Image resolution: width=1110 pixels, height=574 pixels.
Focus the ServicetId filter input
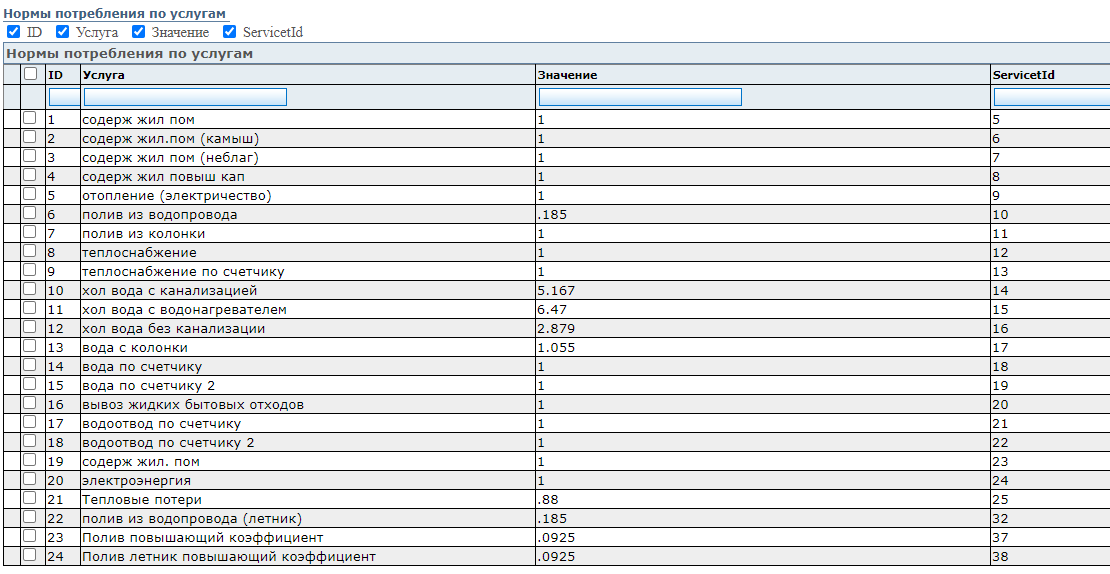tap(1052, 97)
